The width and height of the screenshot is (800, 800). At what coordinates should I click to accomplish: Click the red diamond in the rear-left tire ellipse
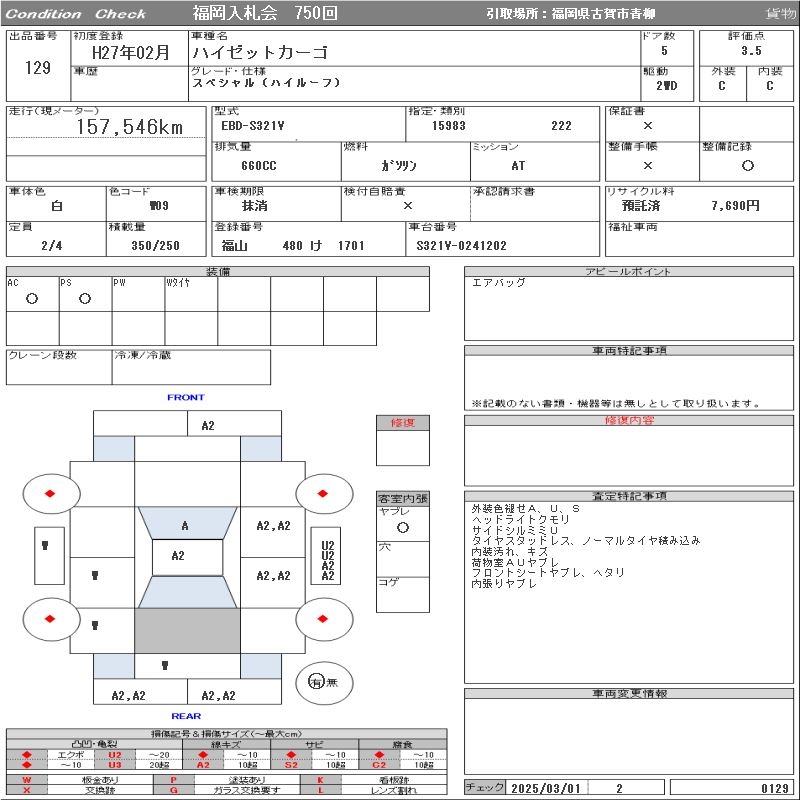[x=50, y=619]
